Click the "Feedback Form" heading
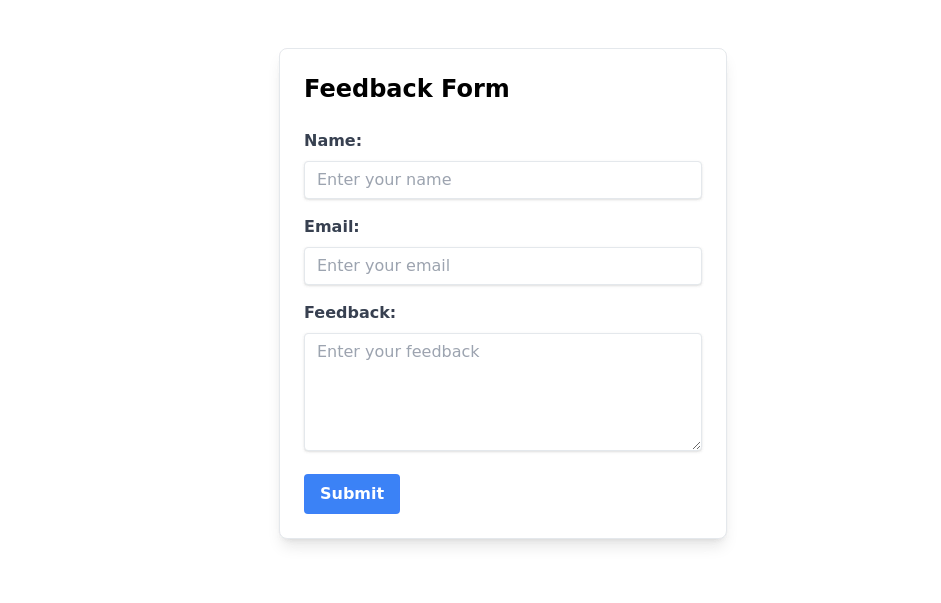 coord(406,89)
